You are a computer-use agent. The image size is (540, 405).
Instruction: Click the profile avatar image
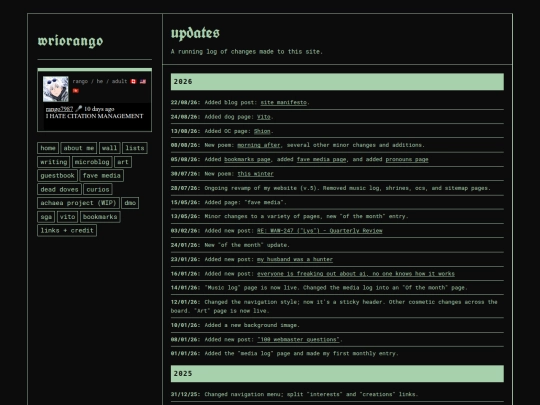55,89
